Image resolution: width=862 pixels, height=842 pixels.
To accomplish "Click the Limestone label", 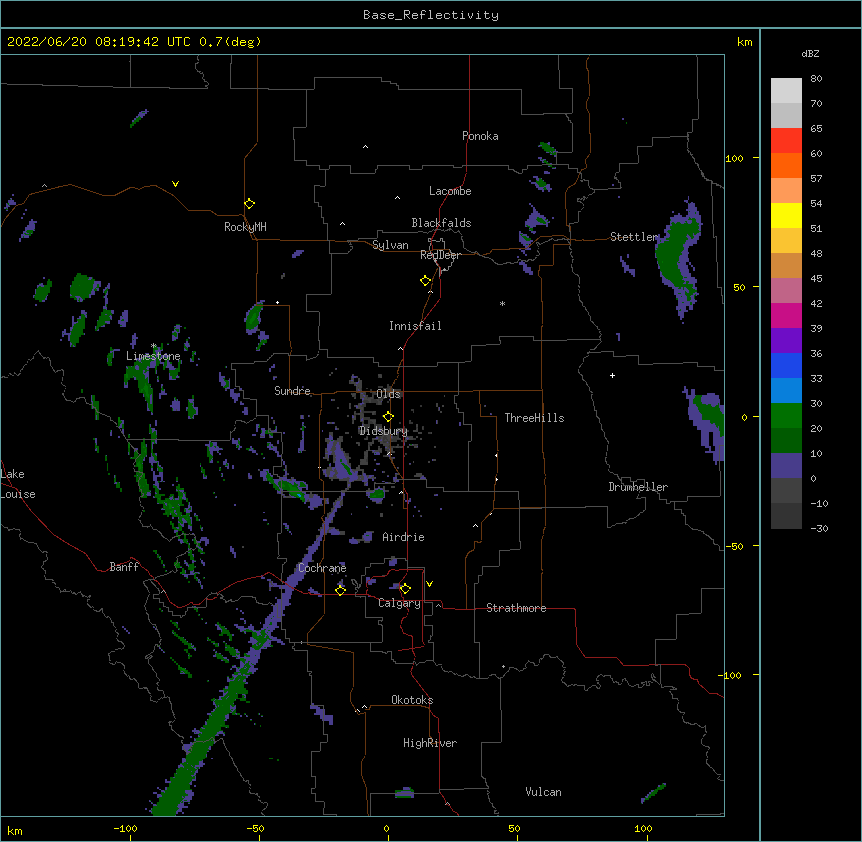I will 153,356.
